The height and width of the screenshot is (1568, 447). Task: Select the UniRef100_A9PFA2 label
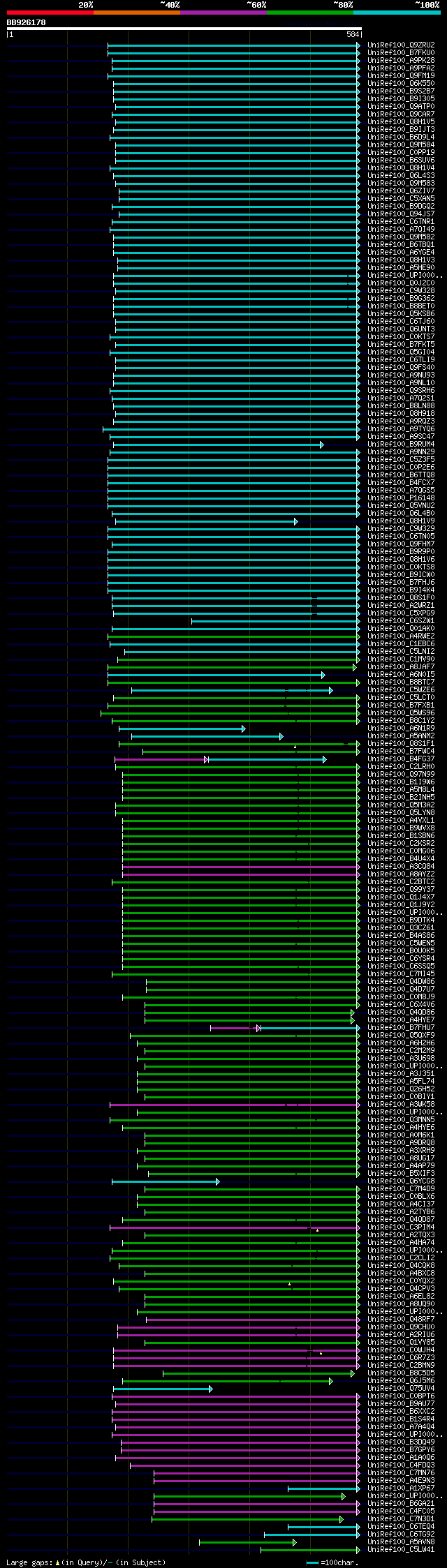401,68
